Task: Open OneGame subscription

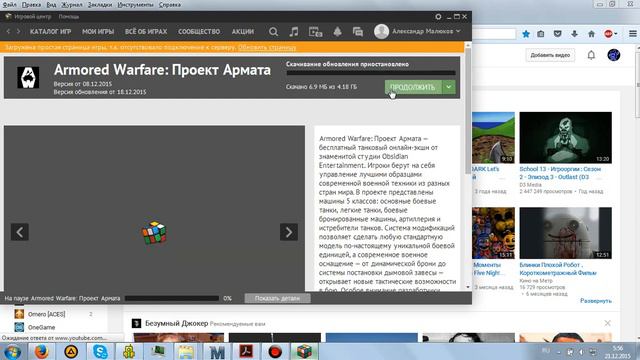Action: tap(42, 327)
